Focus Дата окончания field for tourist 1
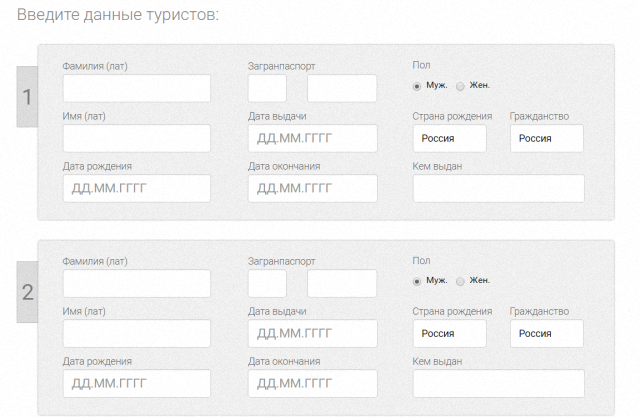 [x=312, y=188]
